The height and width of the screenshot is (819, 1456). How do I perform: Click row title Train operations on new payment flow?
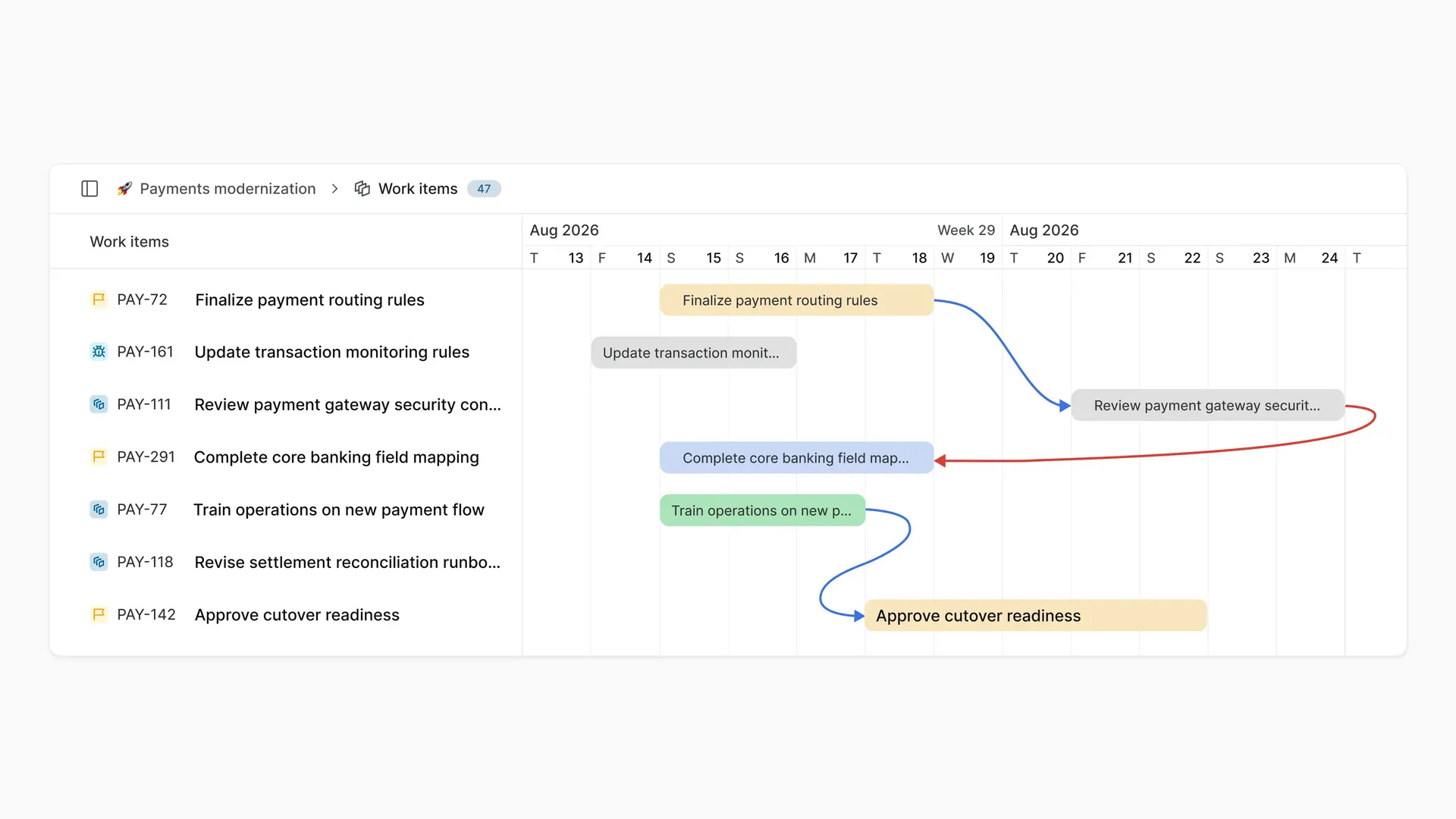coord(338,510)
